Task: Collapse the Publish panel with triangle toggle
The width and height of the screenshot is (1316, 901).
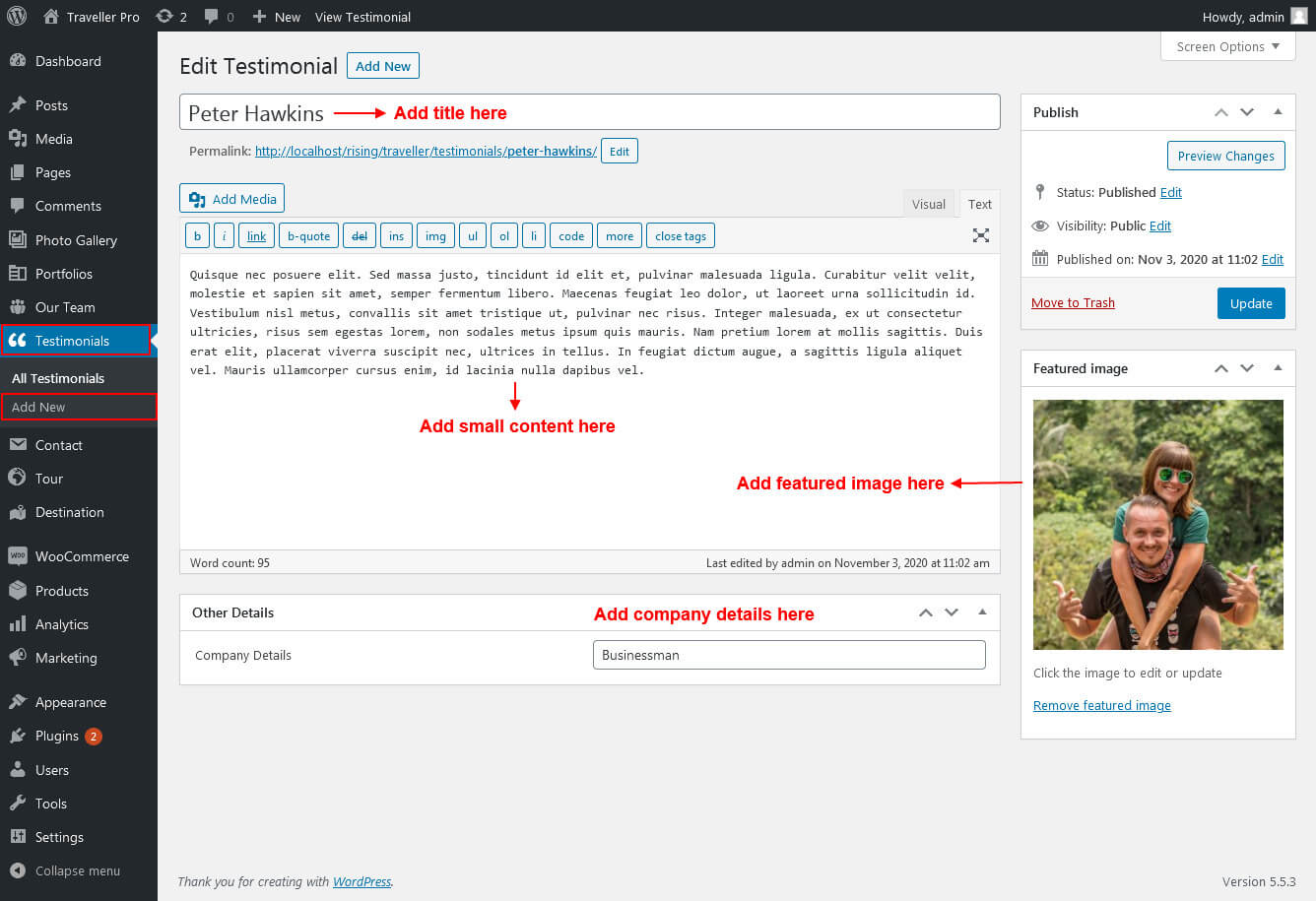Action: tap(1278, 112)
